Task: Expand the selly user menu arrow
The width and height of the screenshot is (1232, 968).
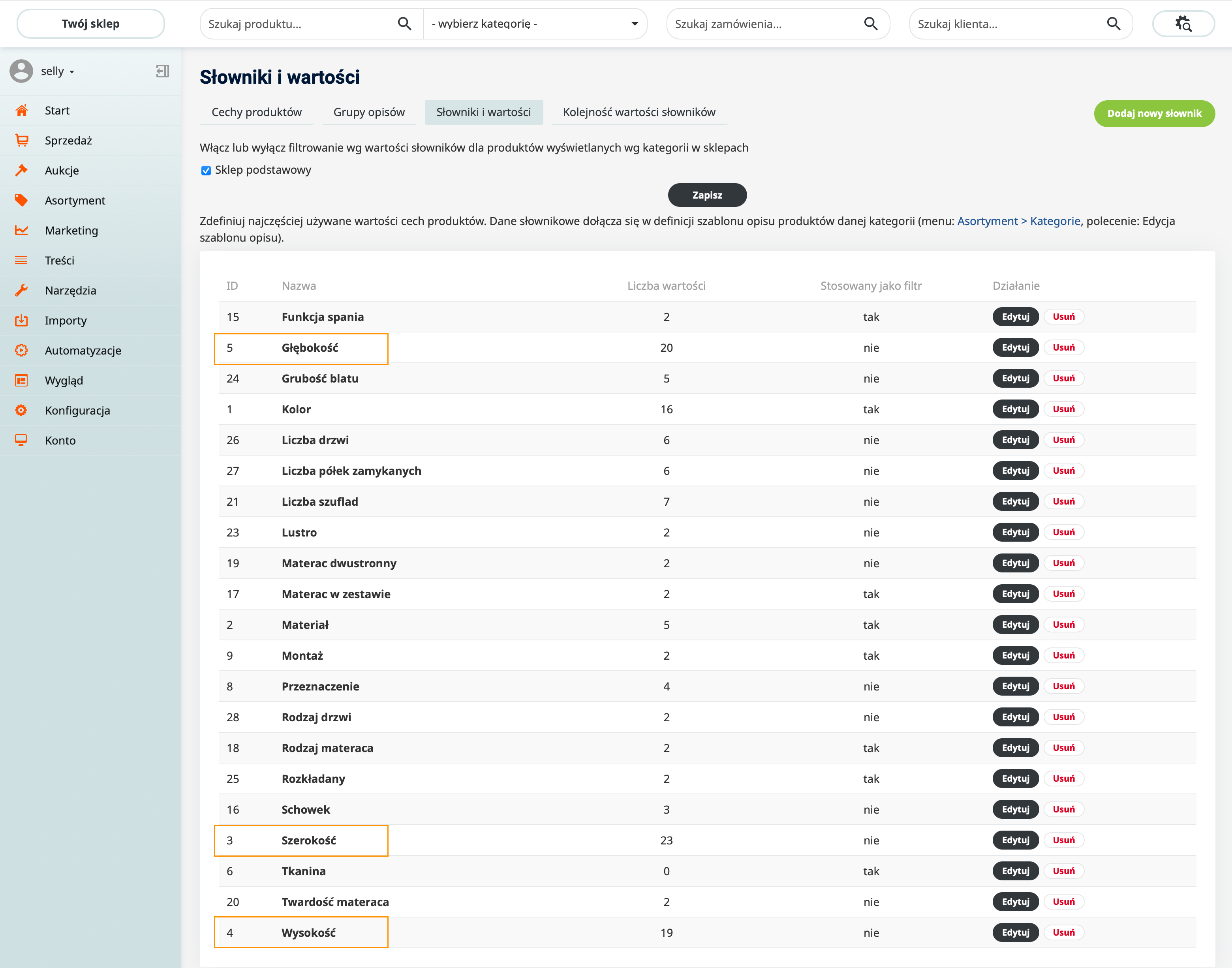Action: [x=72, y=72]
